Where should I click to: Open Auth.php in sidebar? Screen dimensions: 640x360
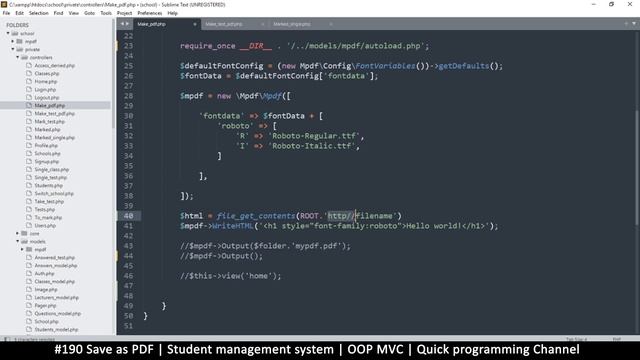44,273
